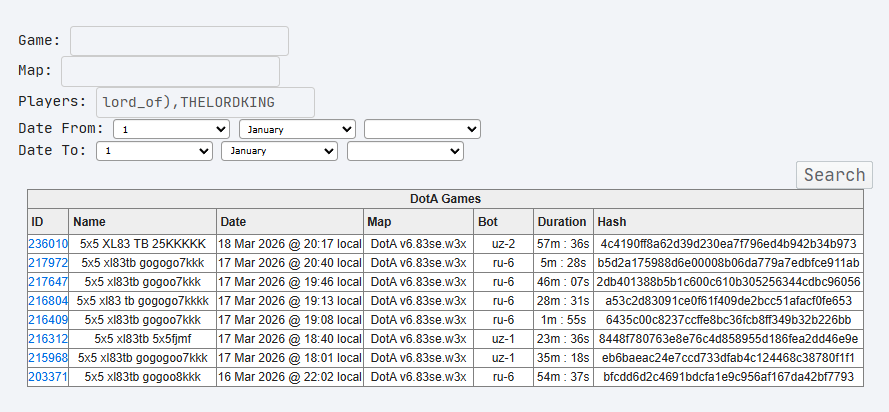The height and width of the screenshot is (412, 889).
Task: Click the Hash column header
Action: pyautogui.click(x=729, y=222)
